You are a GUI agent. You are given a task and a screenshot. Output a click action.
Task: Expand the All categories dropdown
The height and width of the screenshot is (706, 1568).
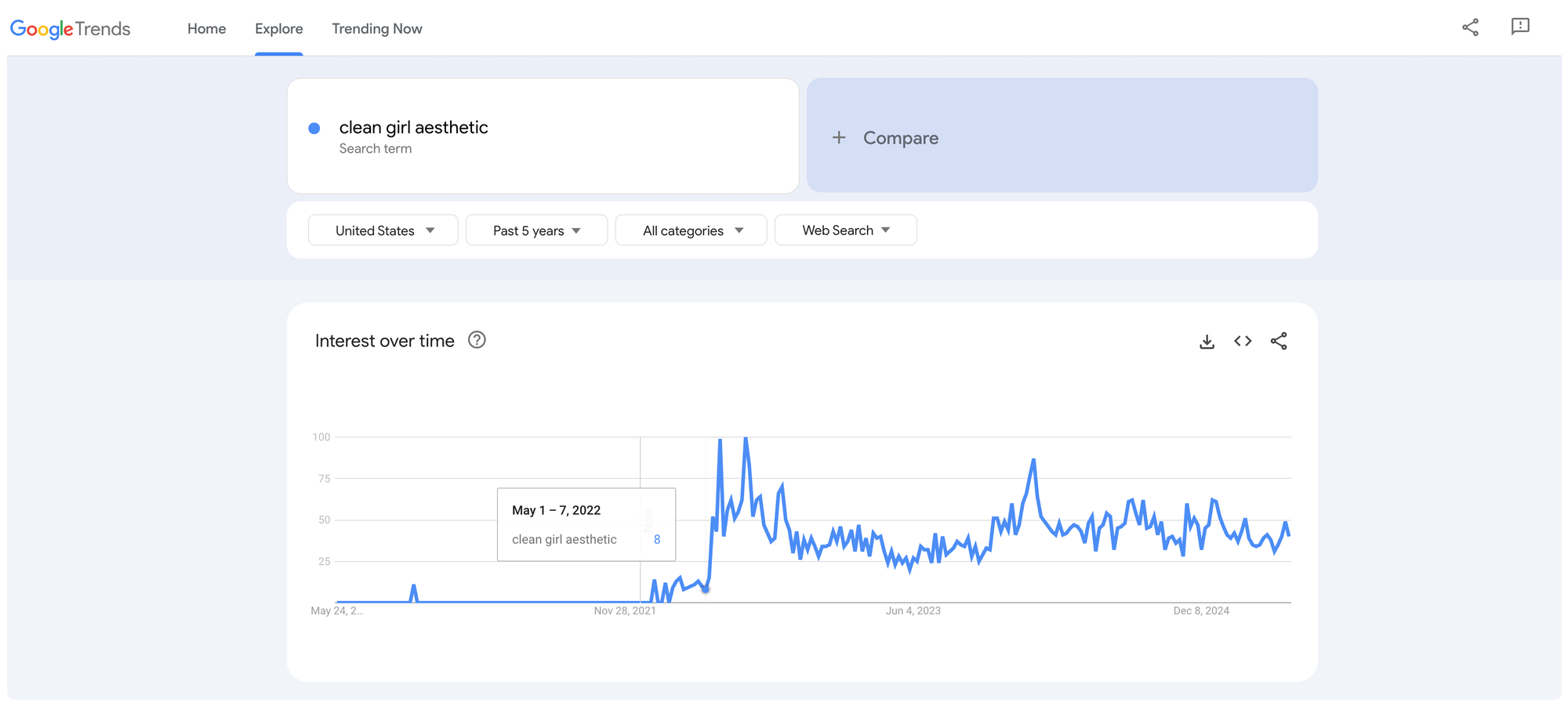691,230
